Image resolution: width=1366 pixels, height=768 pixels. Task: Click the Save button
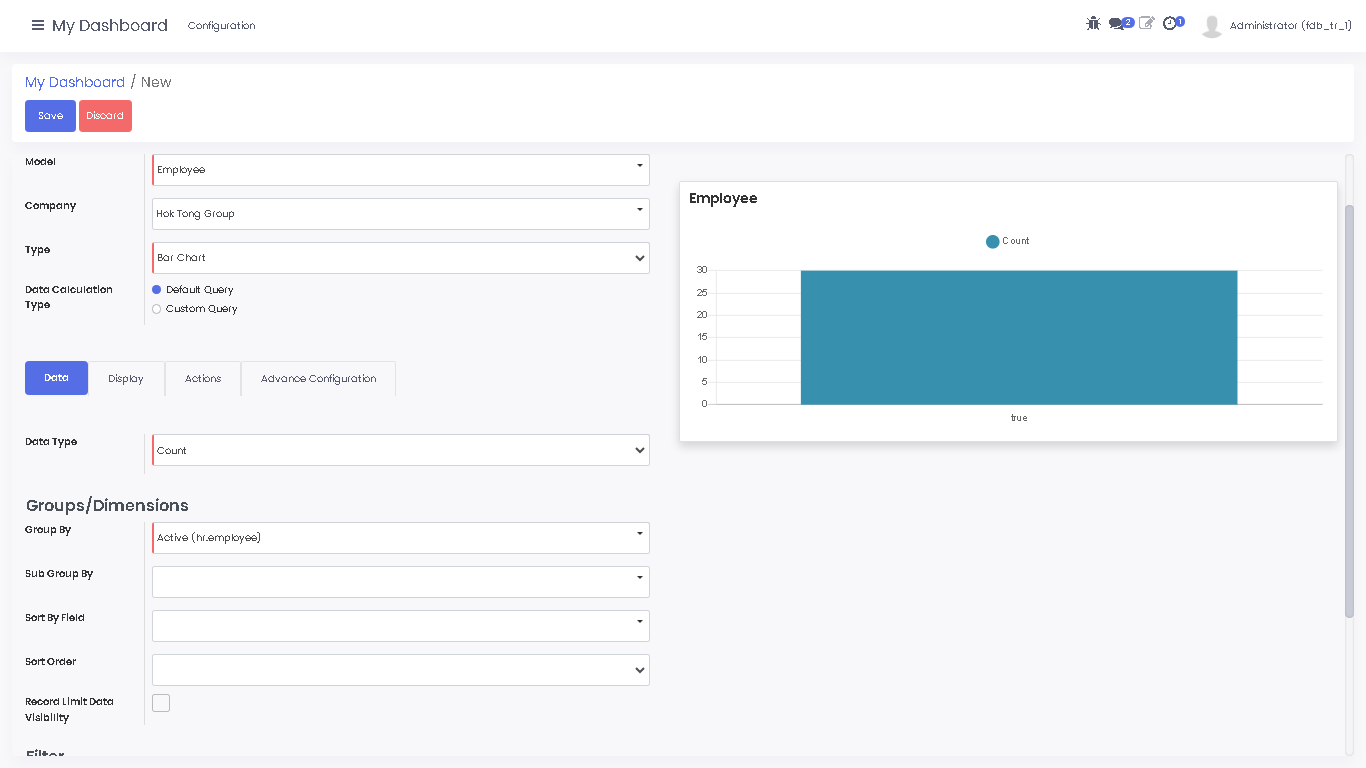[50, 116]
